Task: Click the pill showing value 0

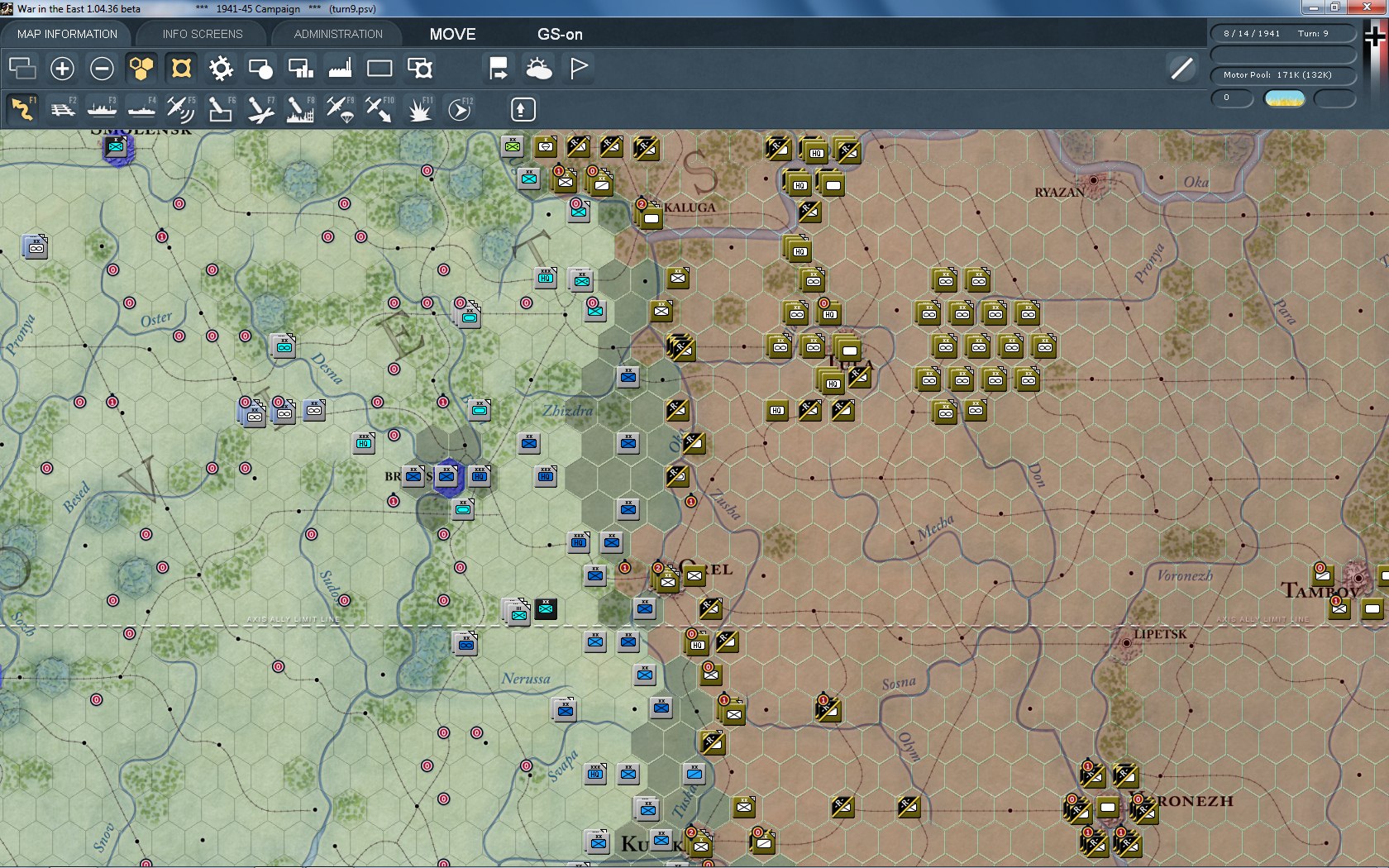Action: [1232, 98]
